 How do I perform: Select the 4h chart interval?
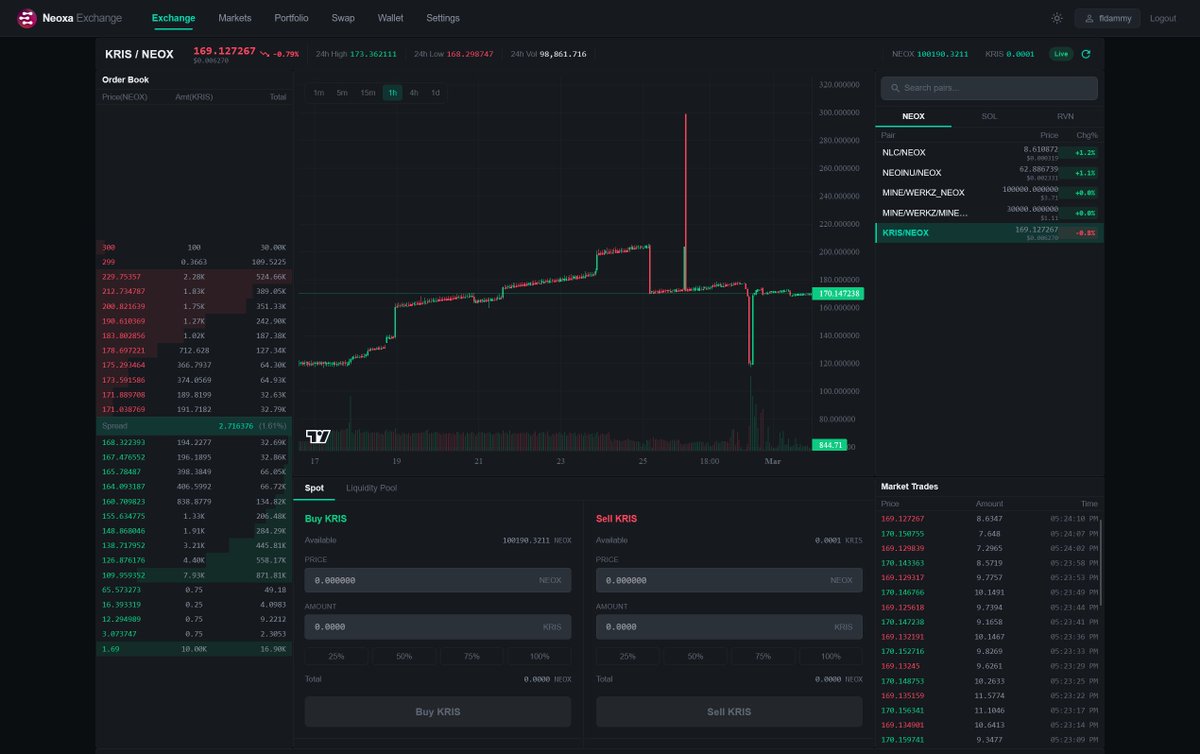click(x=414, y=93)
